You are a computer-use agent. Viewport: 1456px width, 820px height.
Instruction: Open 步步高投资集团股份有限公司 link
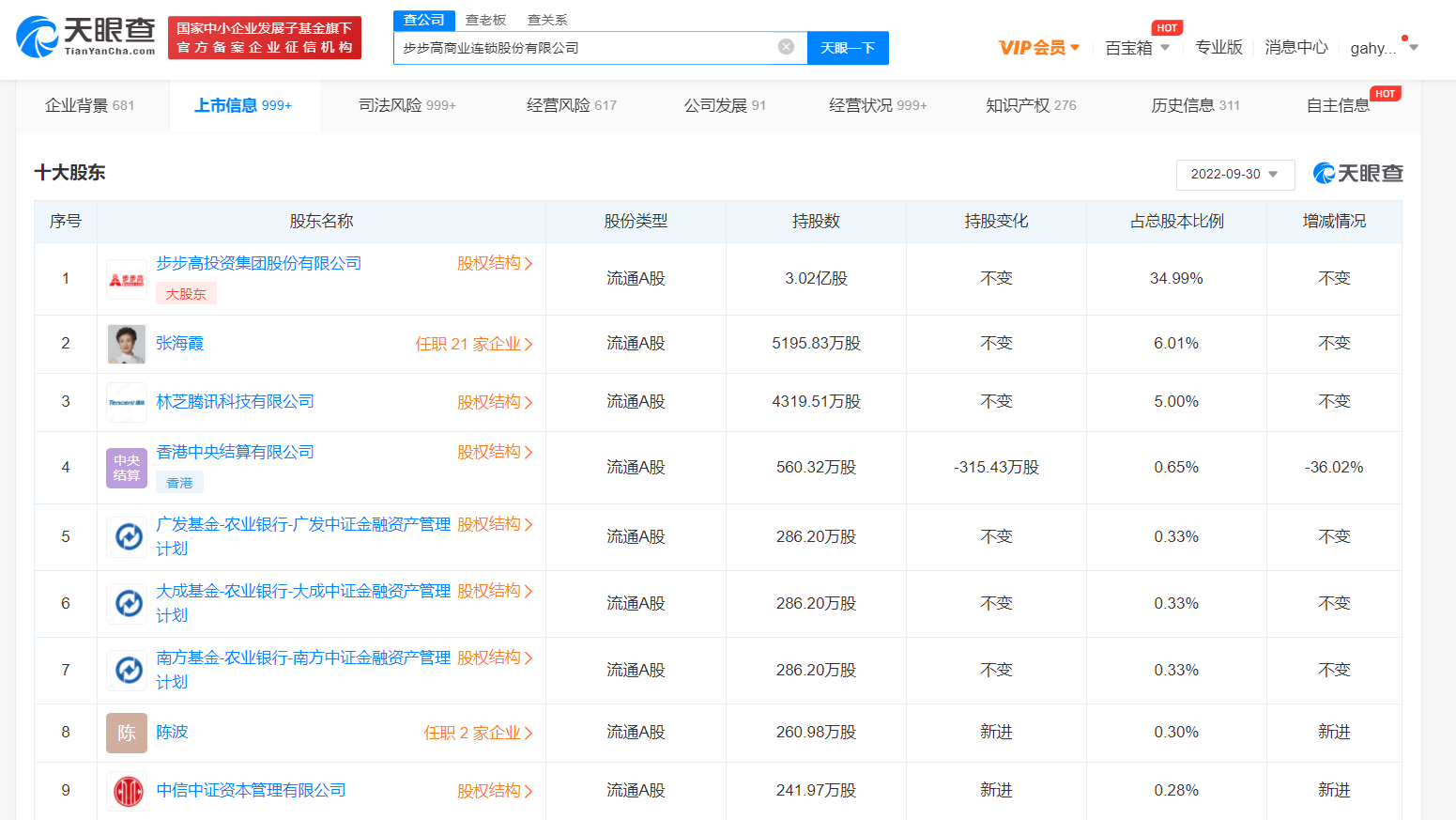[x=259, y=263]
